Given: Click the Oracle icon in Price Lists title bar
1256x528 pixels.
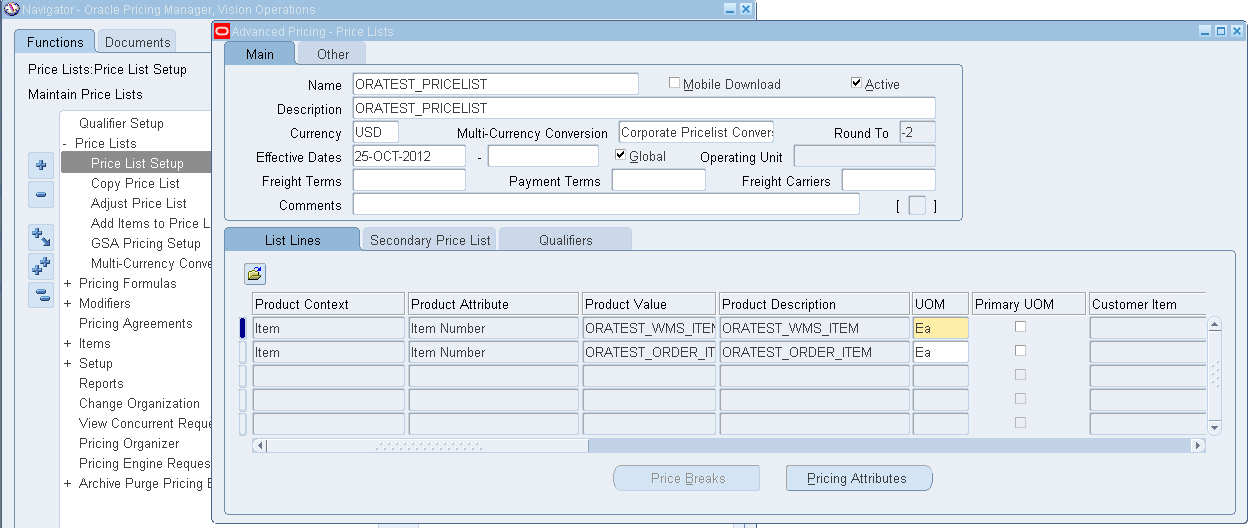Looking at the screenshot, I should [x=222, y=31].
